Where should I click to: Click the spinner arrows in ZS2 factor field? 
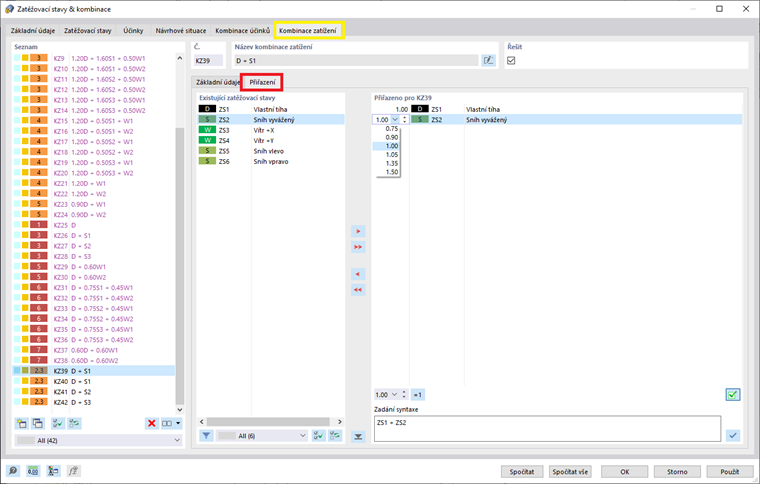pyautogui.click(x=405, y=120)
